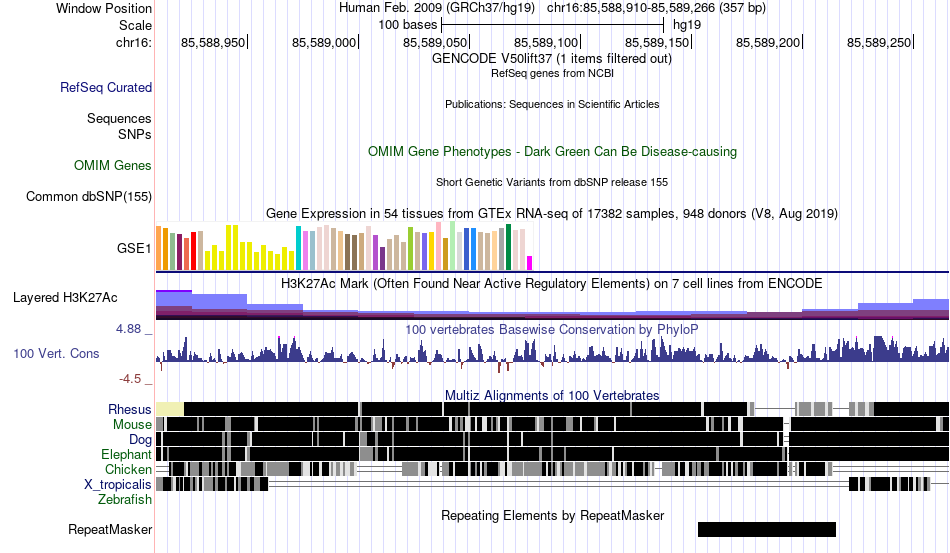Click the GENCODE V50lift37 track title
This screenshot has height=553, width=950.
[552, 59]
